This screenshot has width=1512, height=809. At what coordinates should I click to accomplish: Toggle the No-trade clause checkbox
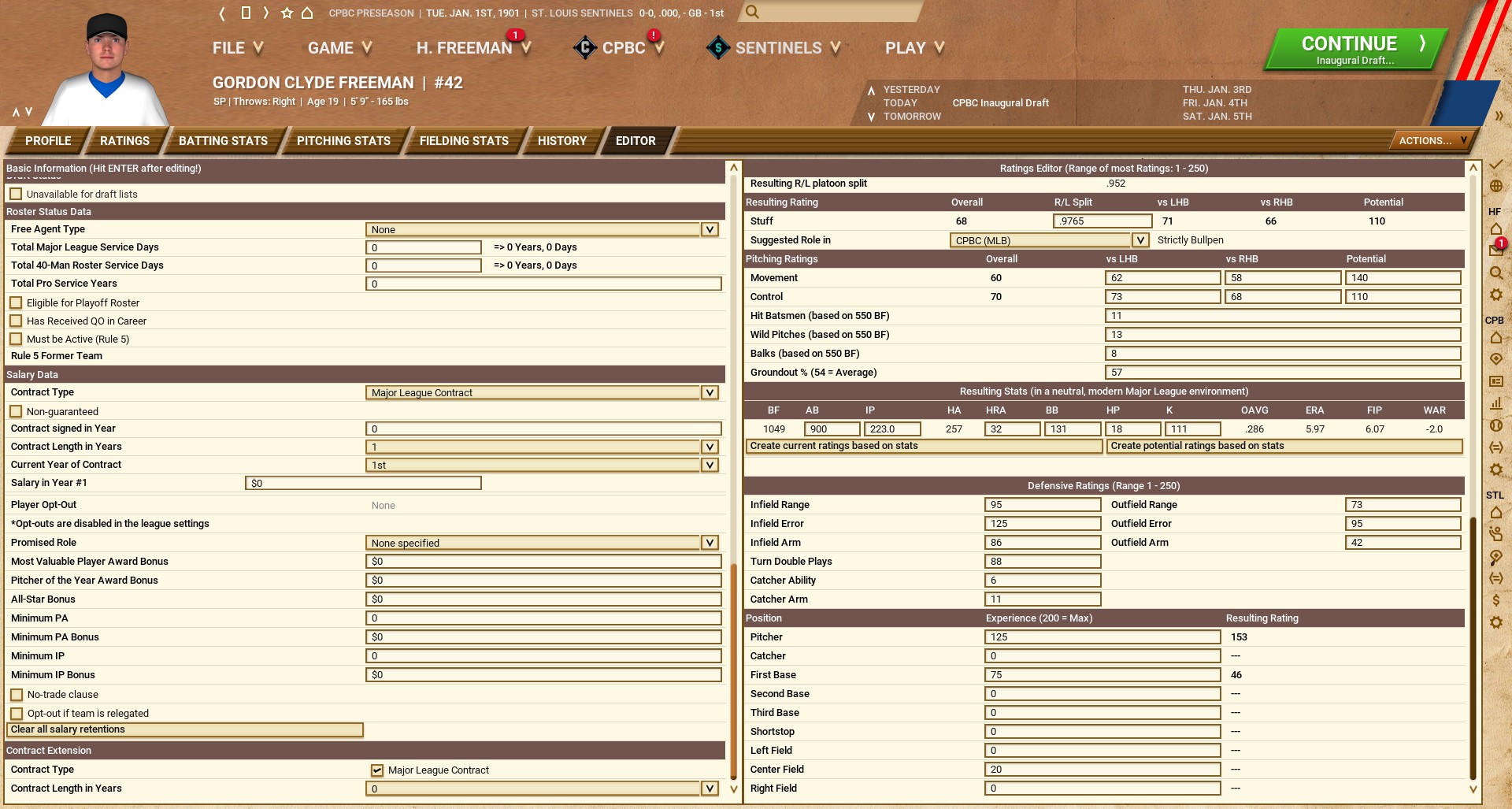point(17,695)
